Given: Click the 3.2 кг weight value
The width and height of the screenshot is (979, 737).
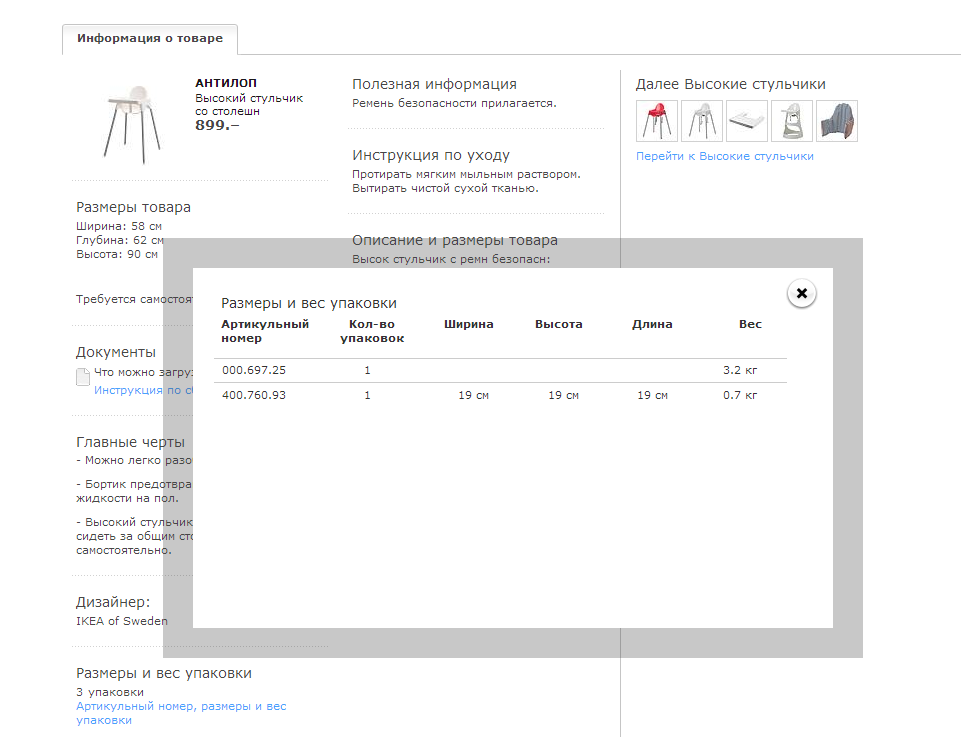Looking at the screenshot, I should (740, 370).
